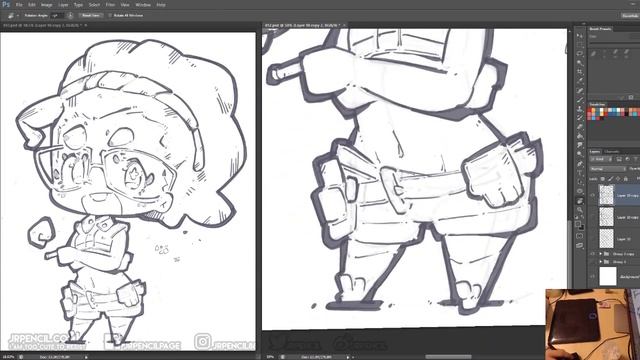The width and height of the screenshot is (640, 360).
Task: Open the Window menu
Action: [143, 5]
